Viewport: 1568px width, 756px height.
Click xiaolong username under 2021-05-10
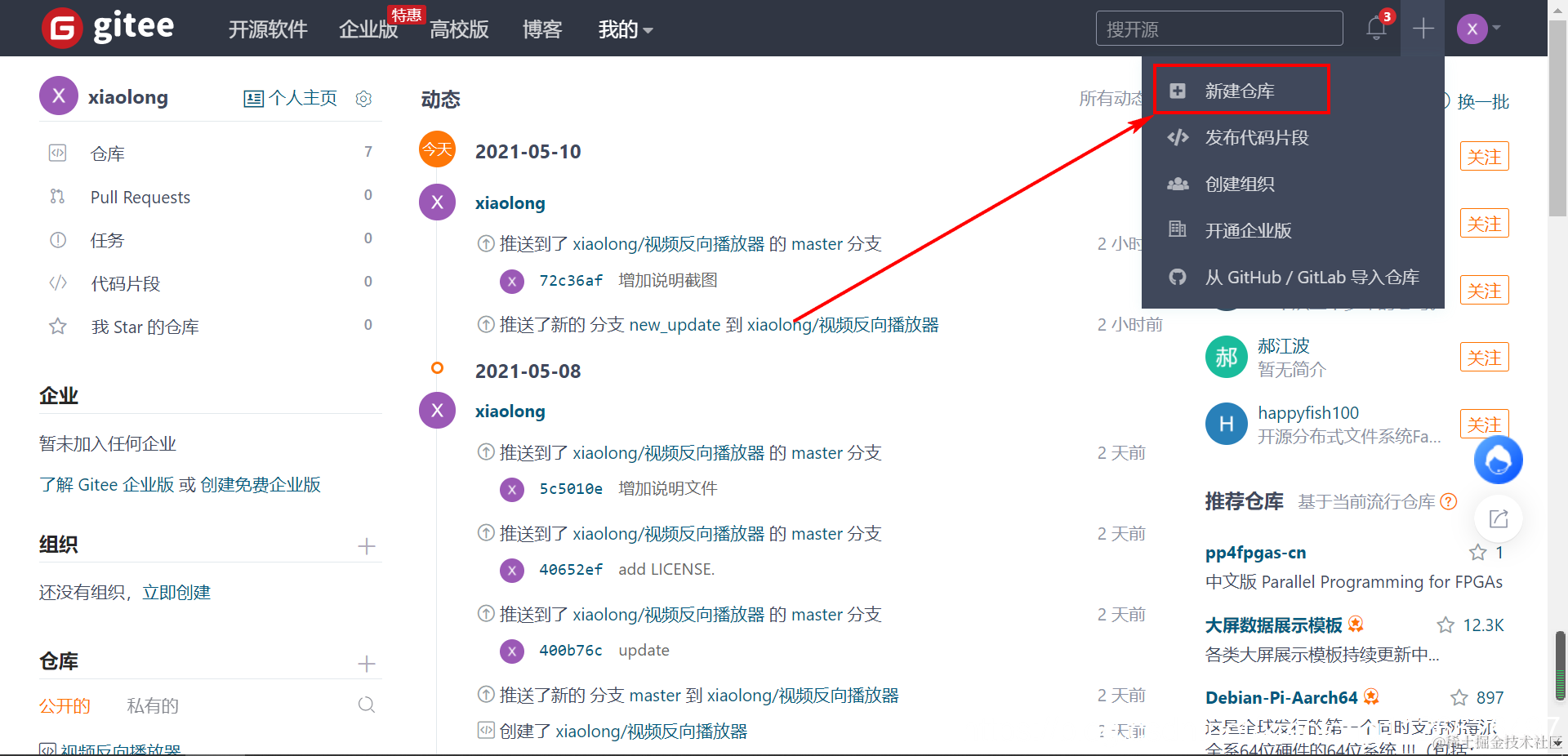pos(510,202)
